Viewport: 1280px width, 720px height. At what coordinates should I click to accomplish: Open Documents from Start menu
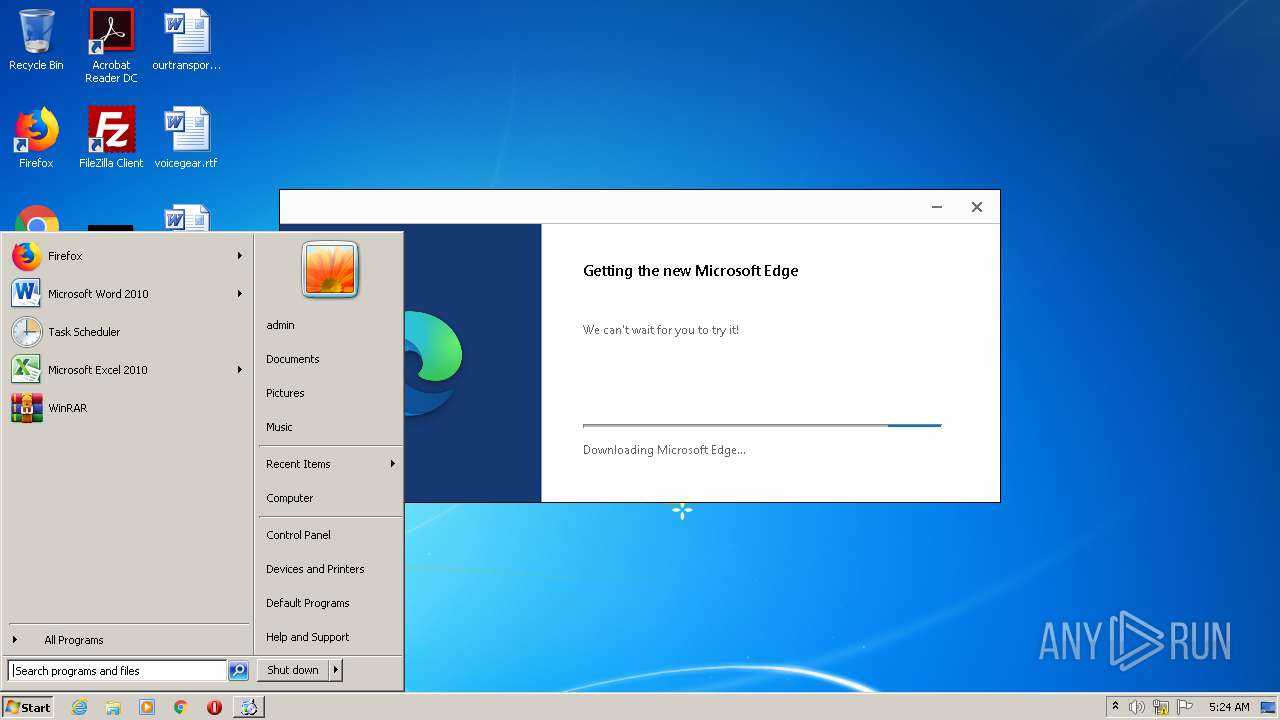[293, 359]
